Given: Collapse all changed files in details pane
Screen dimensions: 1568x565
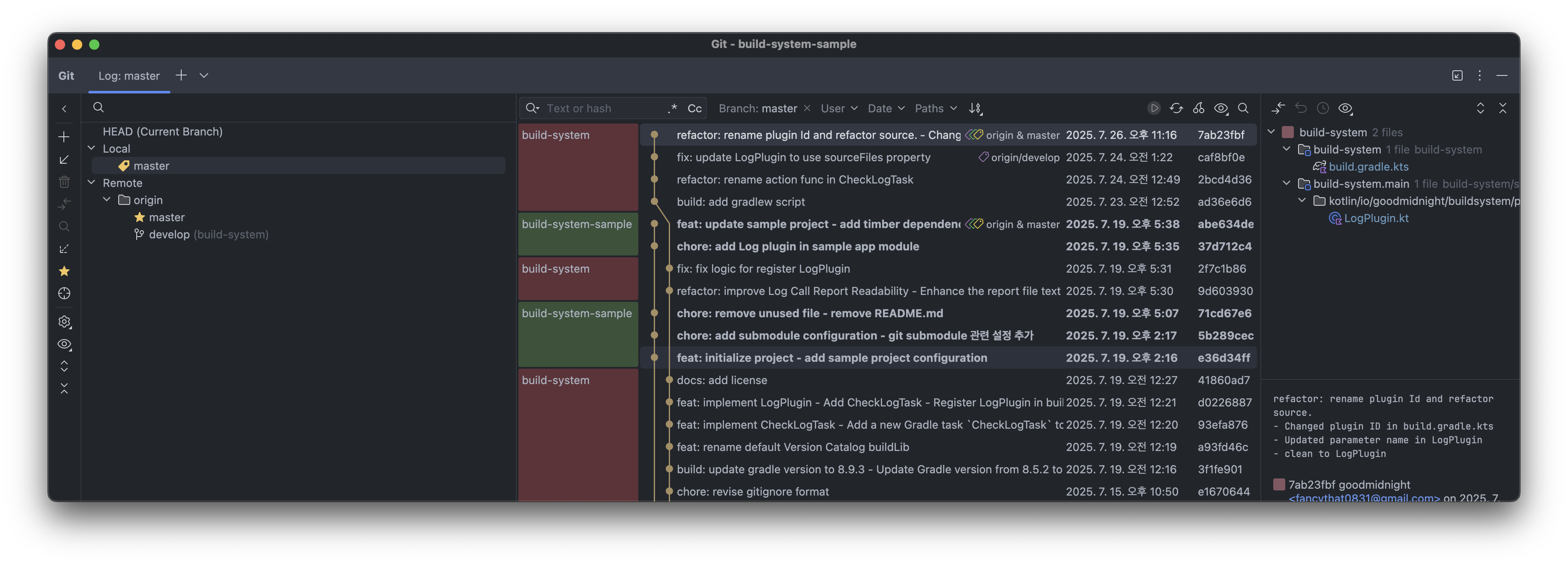Looking at the screenshot, I should click(1503, 108).
